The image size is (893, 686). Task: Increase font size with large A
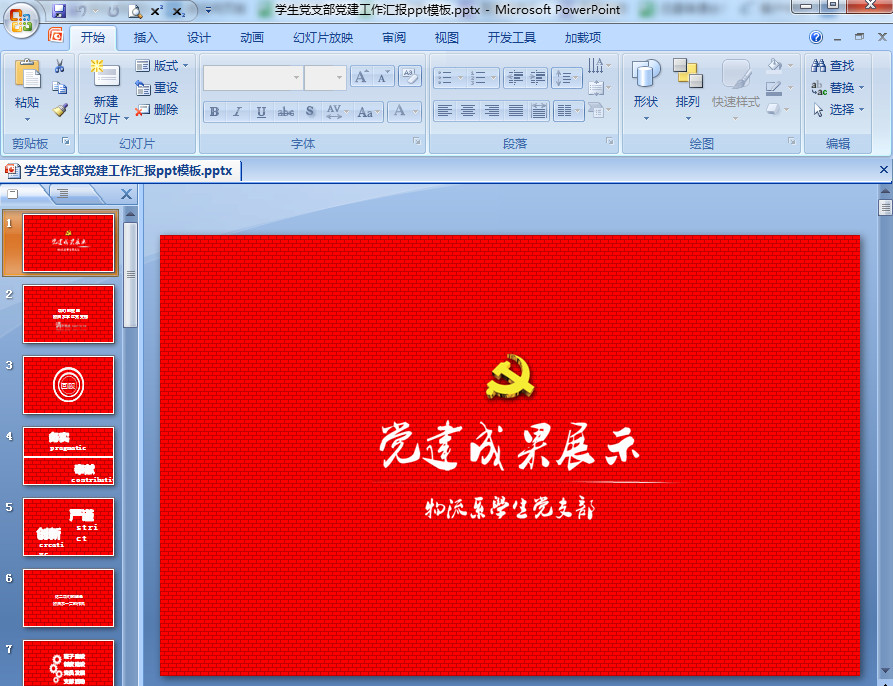click(x=362, y=77)
